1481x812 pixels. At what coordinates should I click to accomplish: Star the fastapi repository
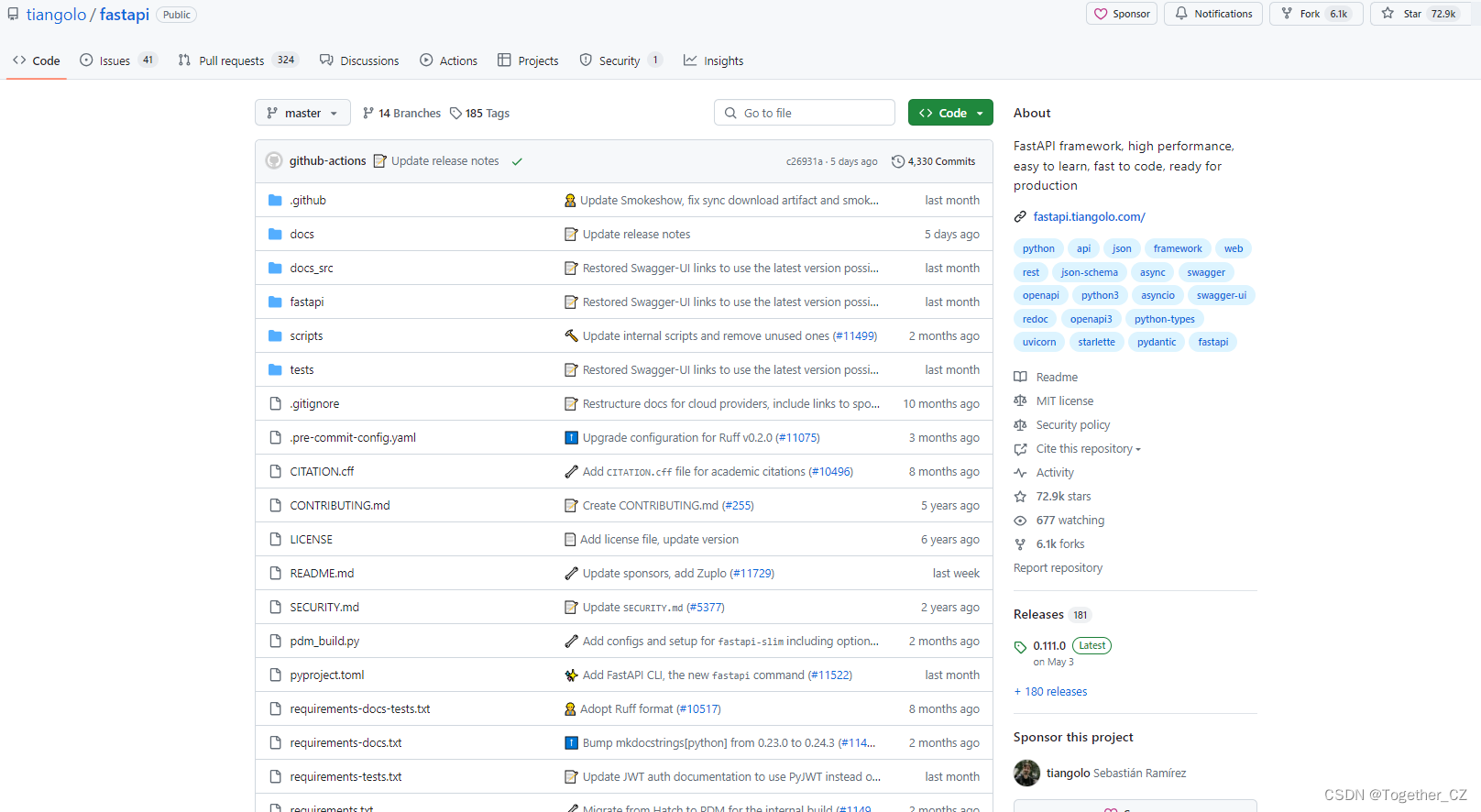click(x=1420, y=14)
